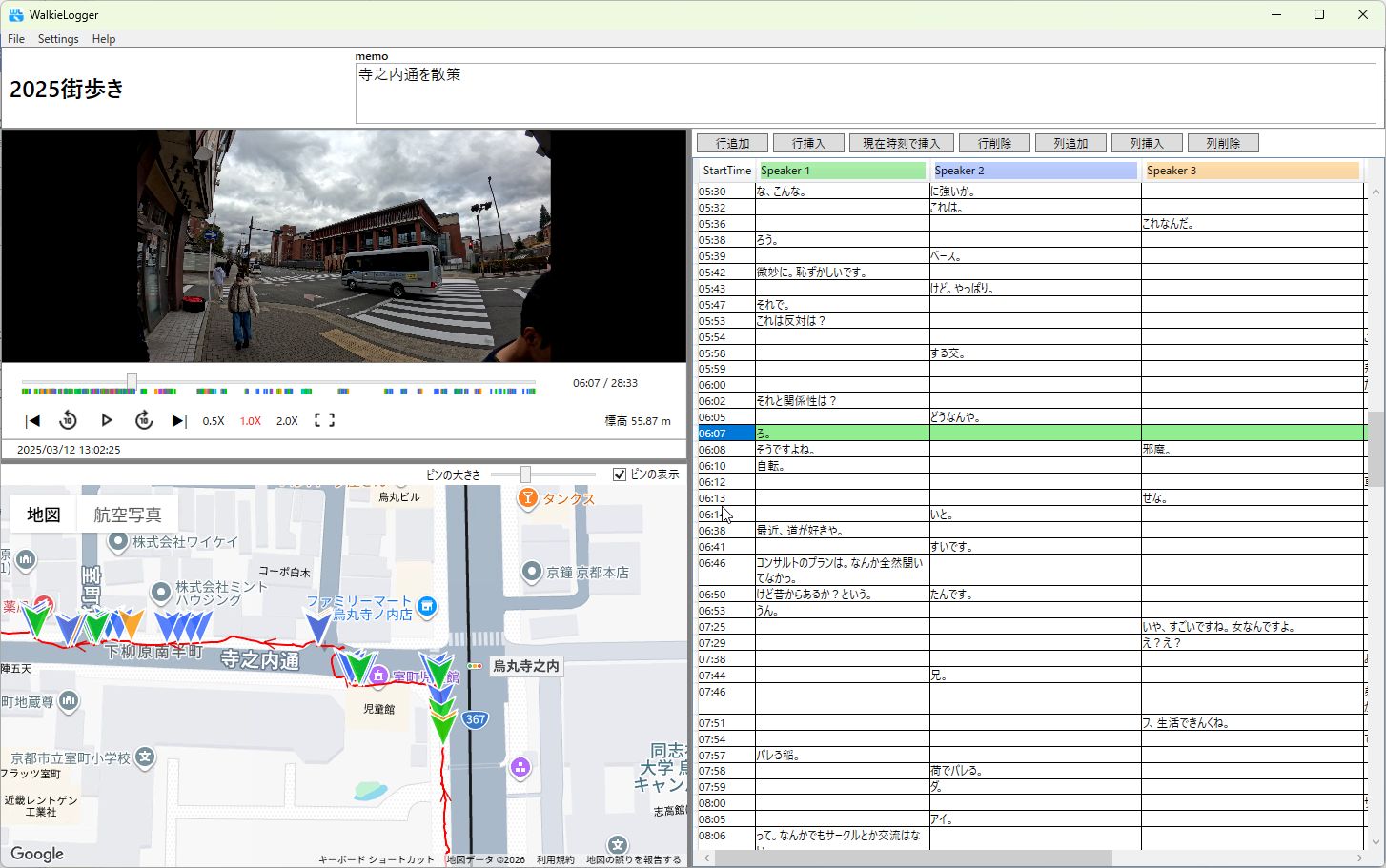Select the 06:08 start time cell
This screenshot has height=868, width=1386.
click(726, 450)
